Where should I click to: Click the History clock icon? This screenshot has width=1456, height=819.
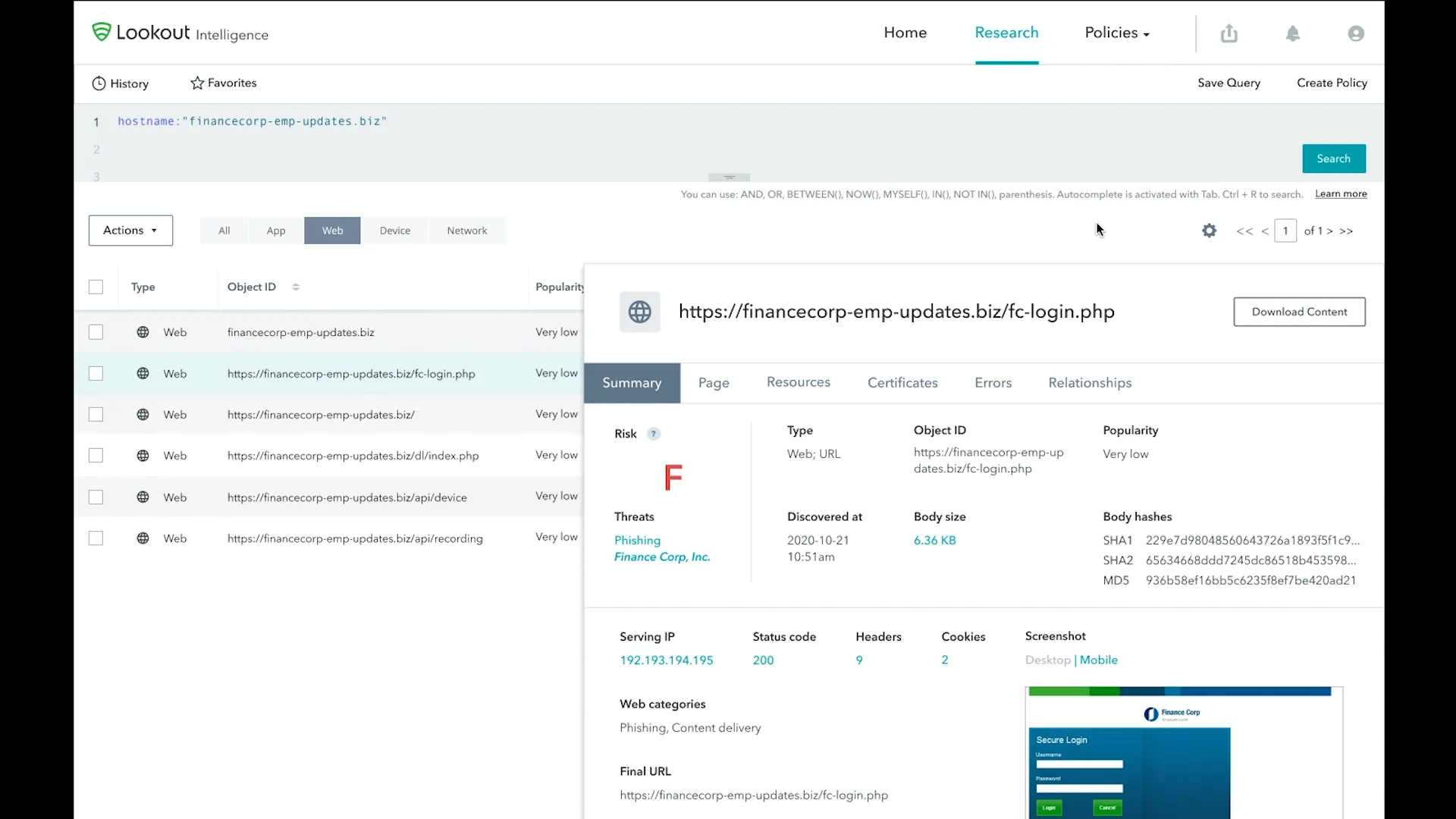[99, 83]
